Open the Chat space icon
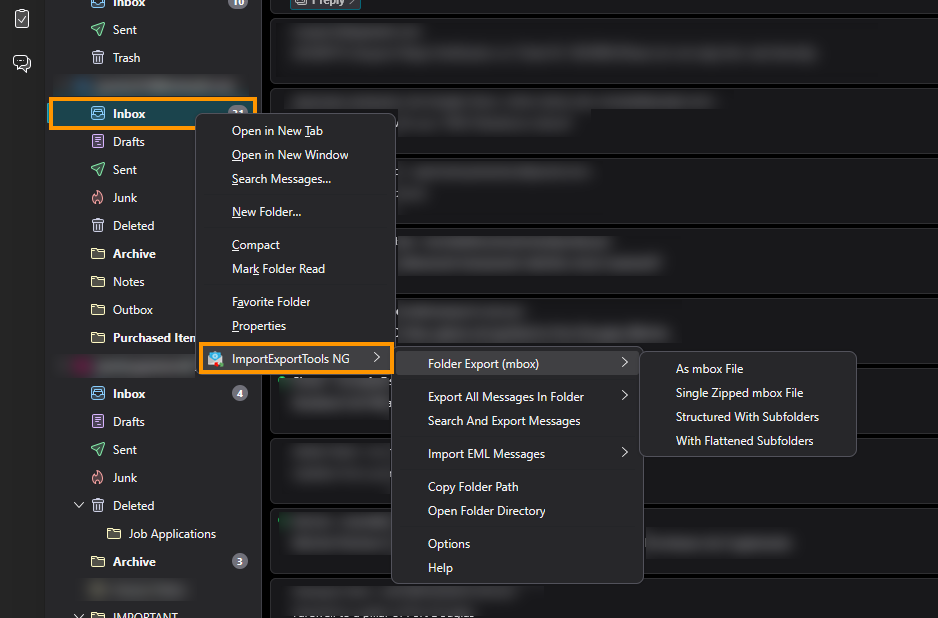Screen dimensions: 938x618 click(22, 63)
